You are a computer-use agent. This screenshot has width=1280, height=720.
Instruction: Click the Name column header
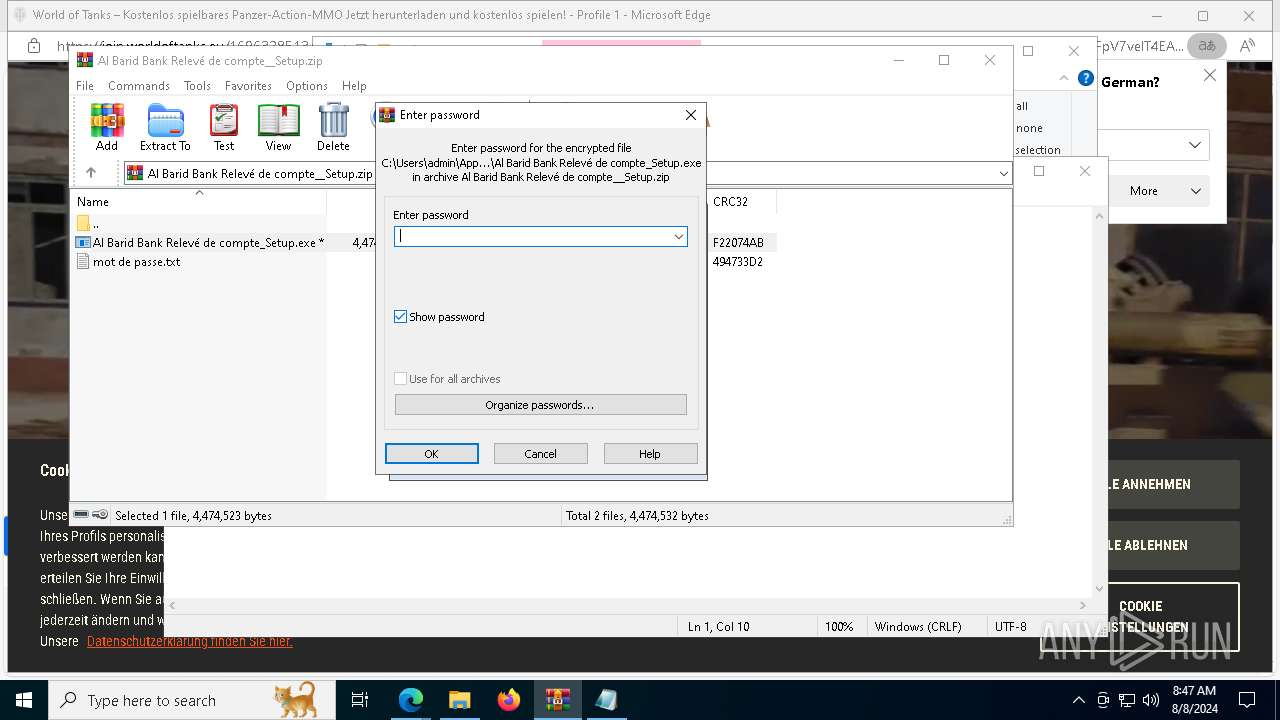pos(92,202)
